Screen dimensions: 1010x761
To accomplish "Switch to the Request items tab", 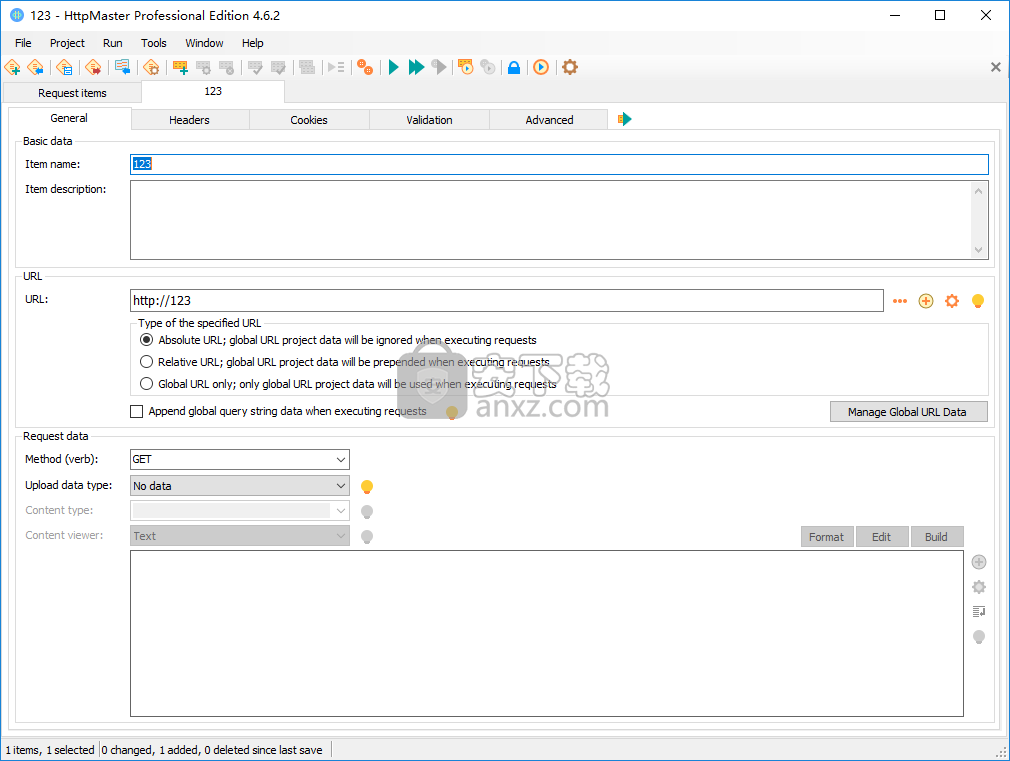I will (x=72, y=93).
